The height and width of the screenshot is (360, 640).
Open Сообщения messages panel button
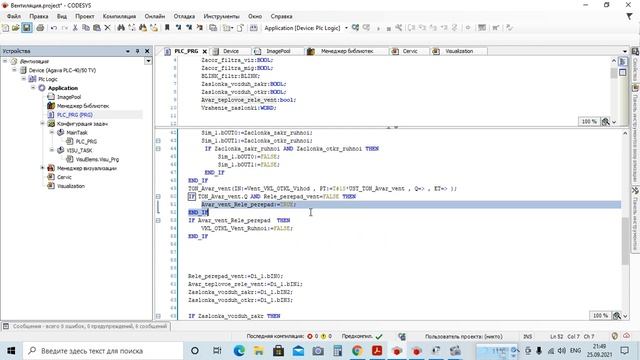86,326
